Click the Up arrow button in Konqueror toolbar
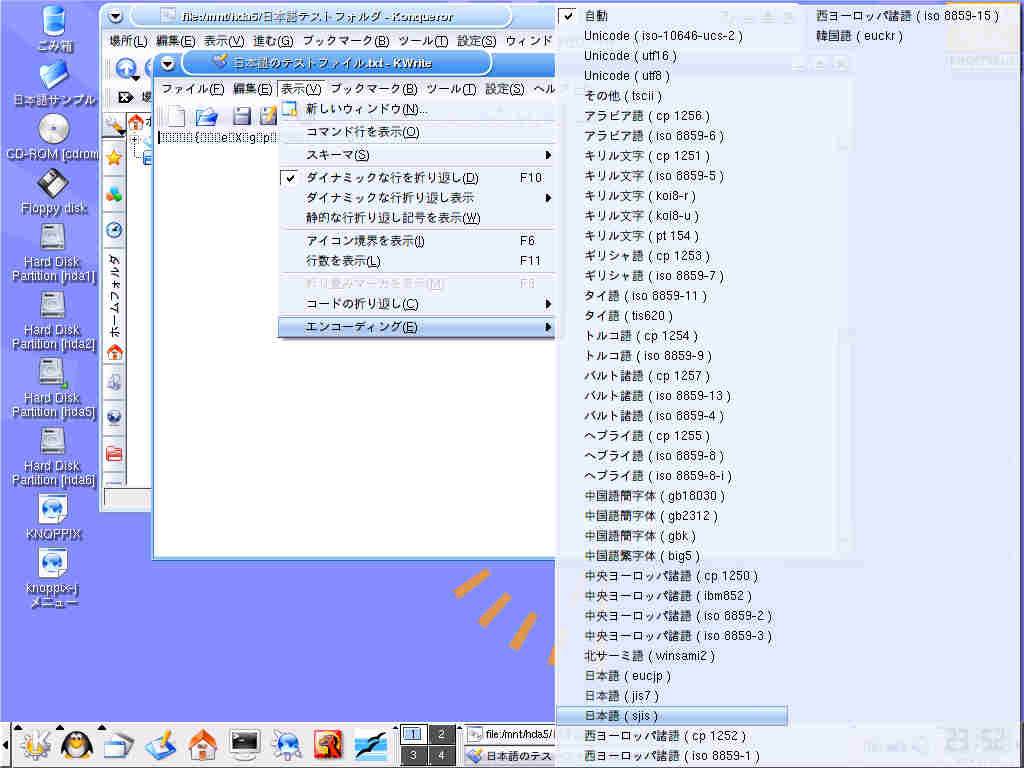The height and width of the screenshot is (768, 1024). pyautogui.click(x=126, y=68)
